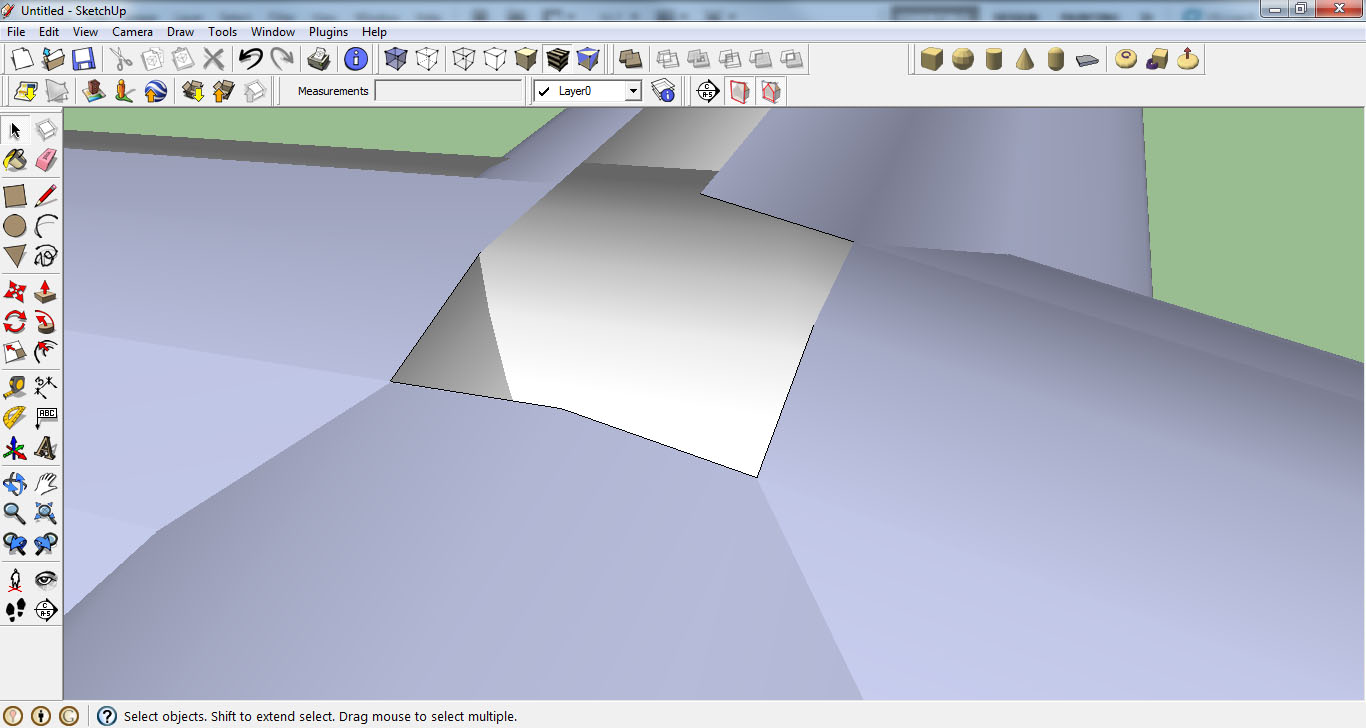Open Model Info blue i icon
This screenshot has height=728, width=1366.
[x=356, y=59]
